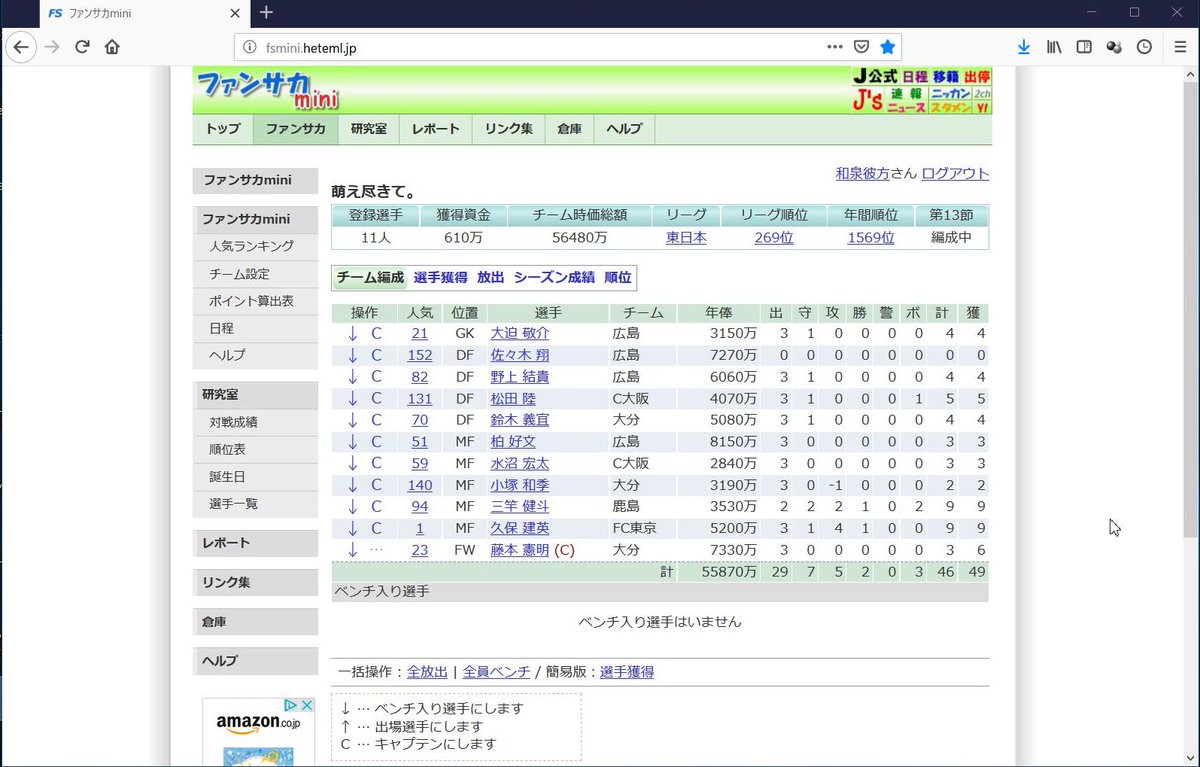Image resolution: width=1200 pixels, height=767 pixels.
Task: Open トップ in the site menu
Action: [x=223, y=129]
